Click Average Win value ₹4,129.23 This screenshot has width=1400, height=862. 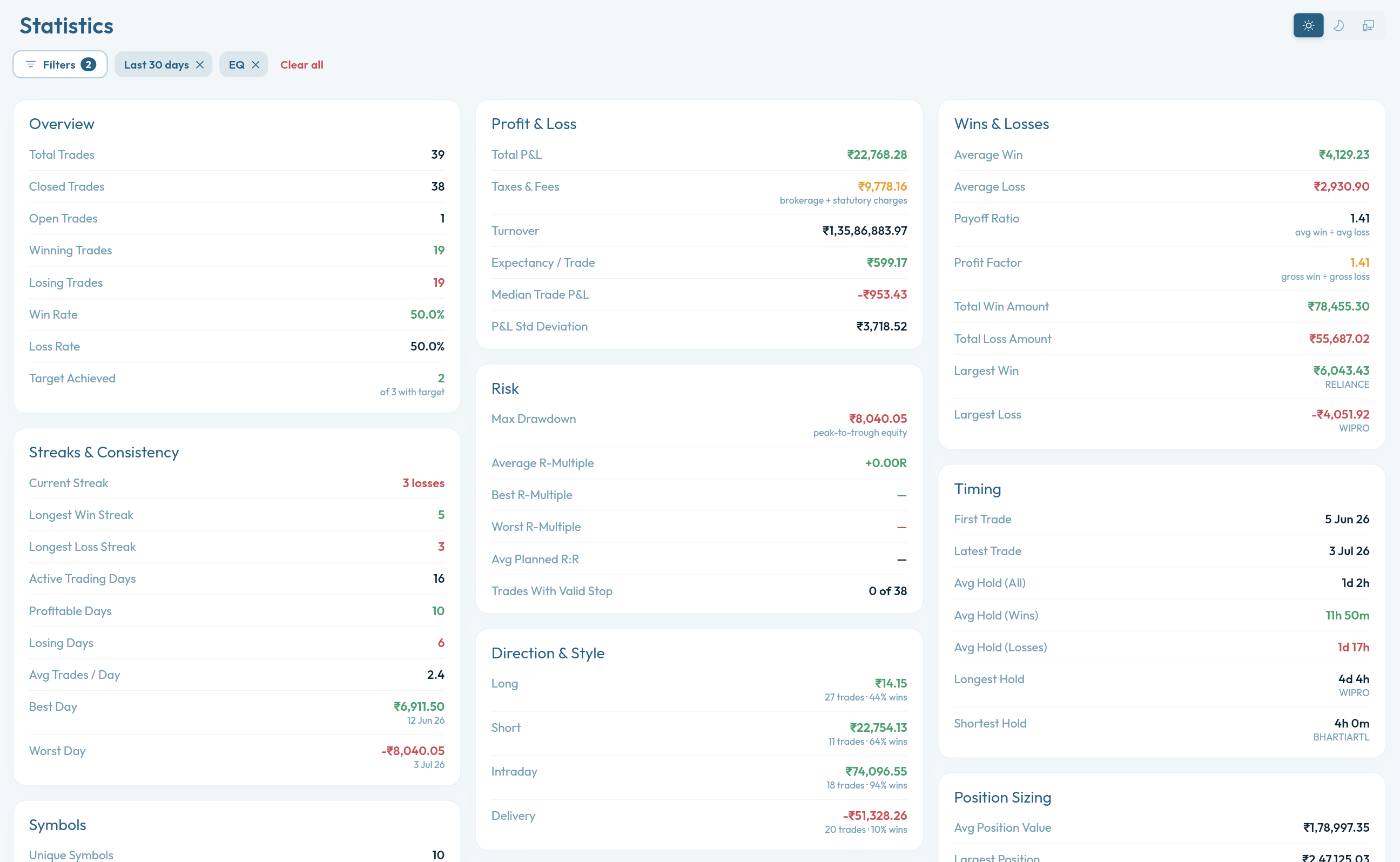point(1344,154)
